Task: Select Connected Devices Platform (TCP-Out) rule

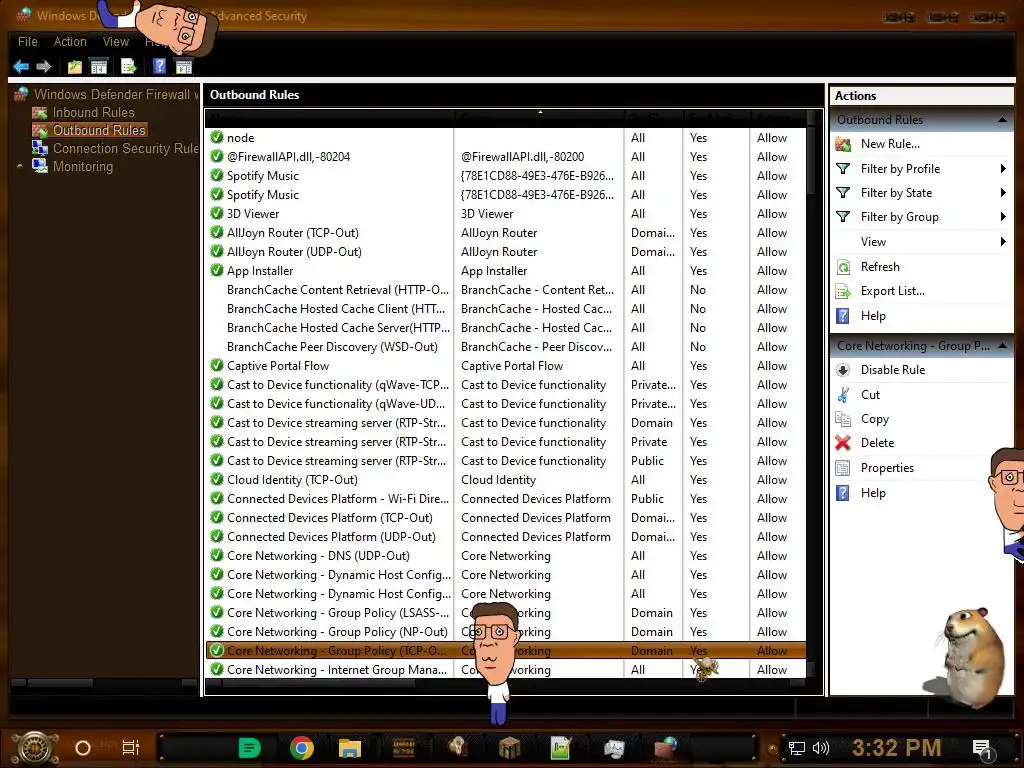Action: tap(506, 517)
